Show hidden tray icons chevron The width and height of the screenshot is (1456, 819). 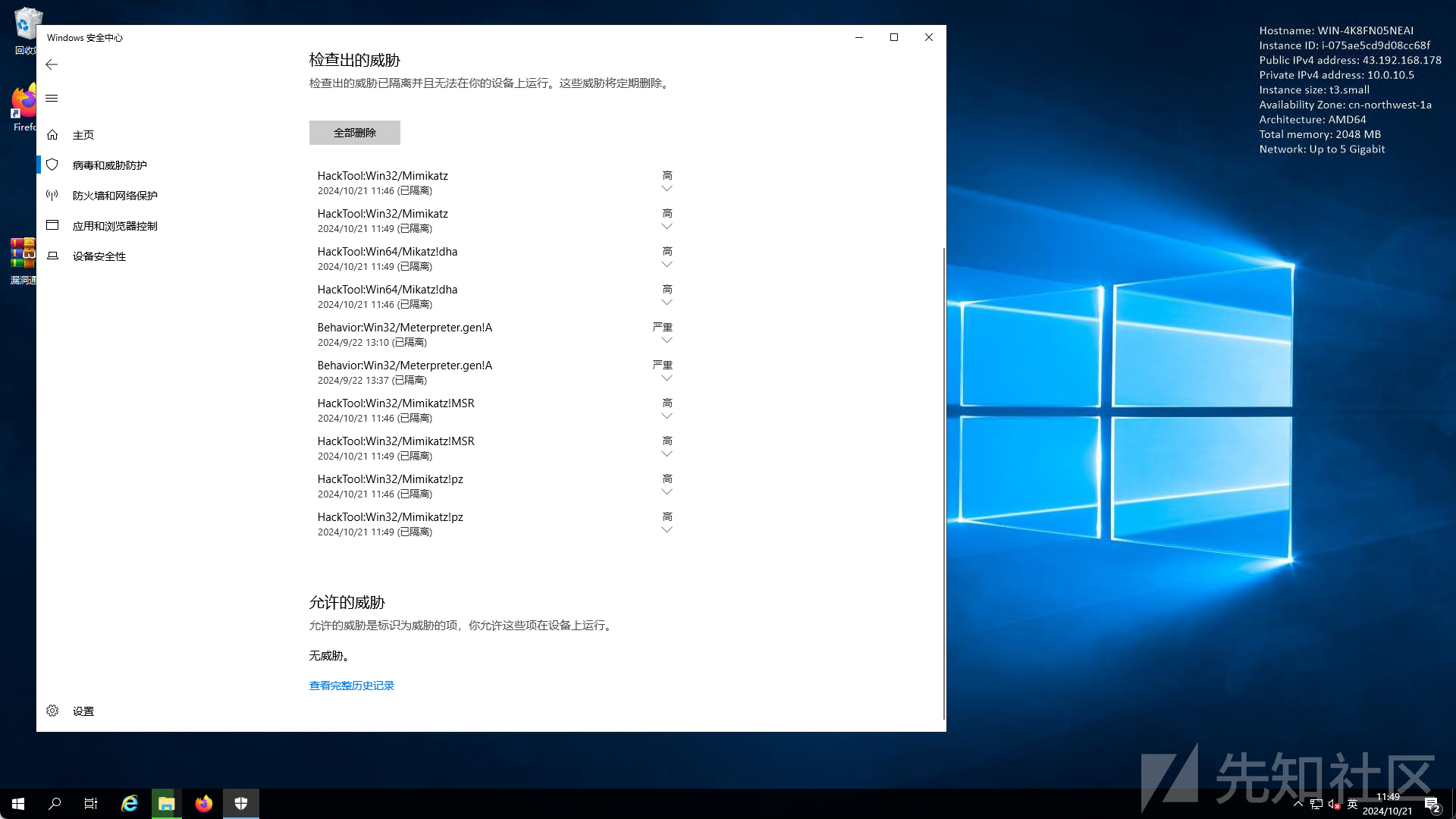(x=1298, y=804)
